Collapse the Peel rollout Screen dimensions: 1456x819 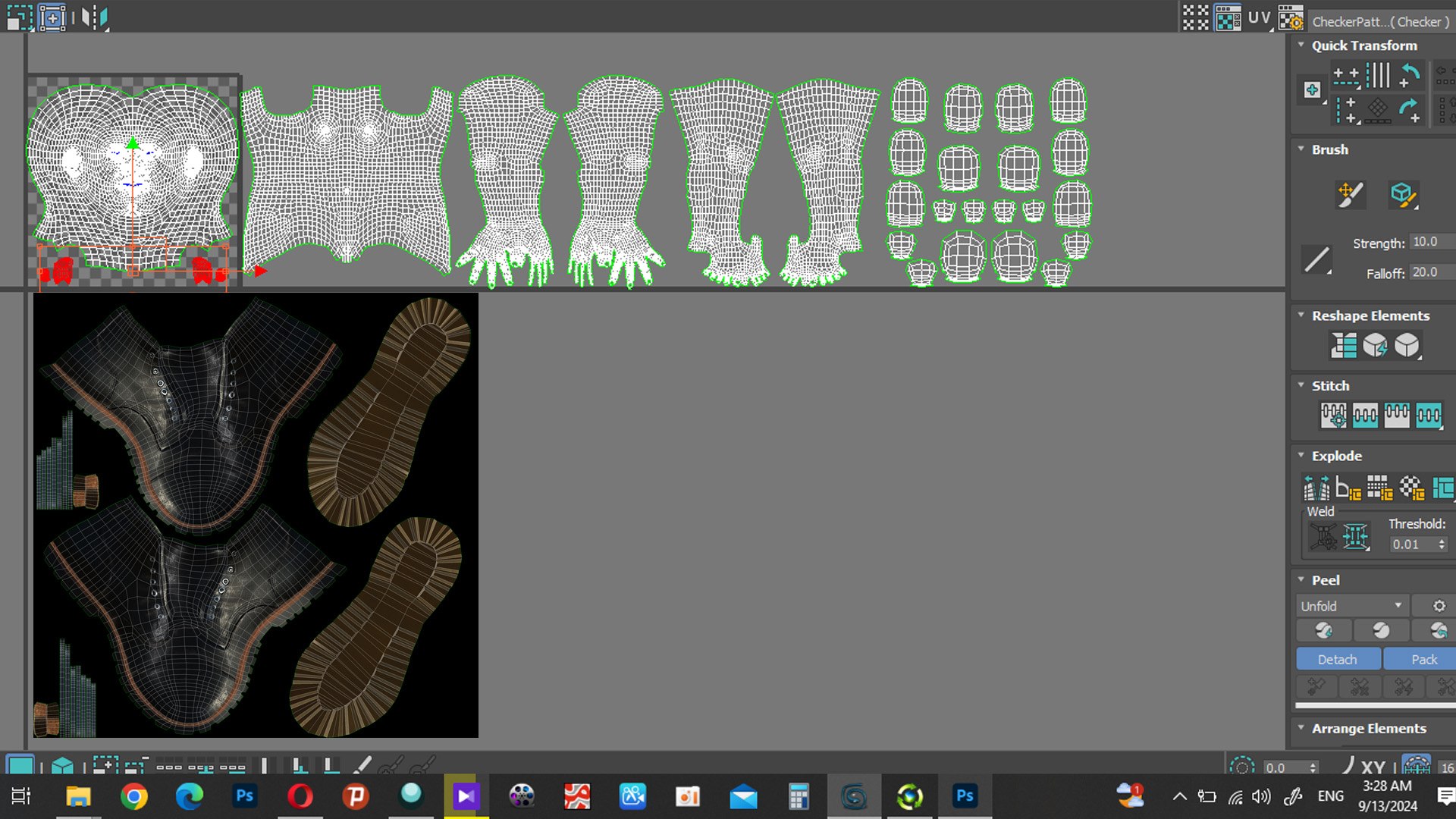click(x=1301, y=579)
